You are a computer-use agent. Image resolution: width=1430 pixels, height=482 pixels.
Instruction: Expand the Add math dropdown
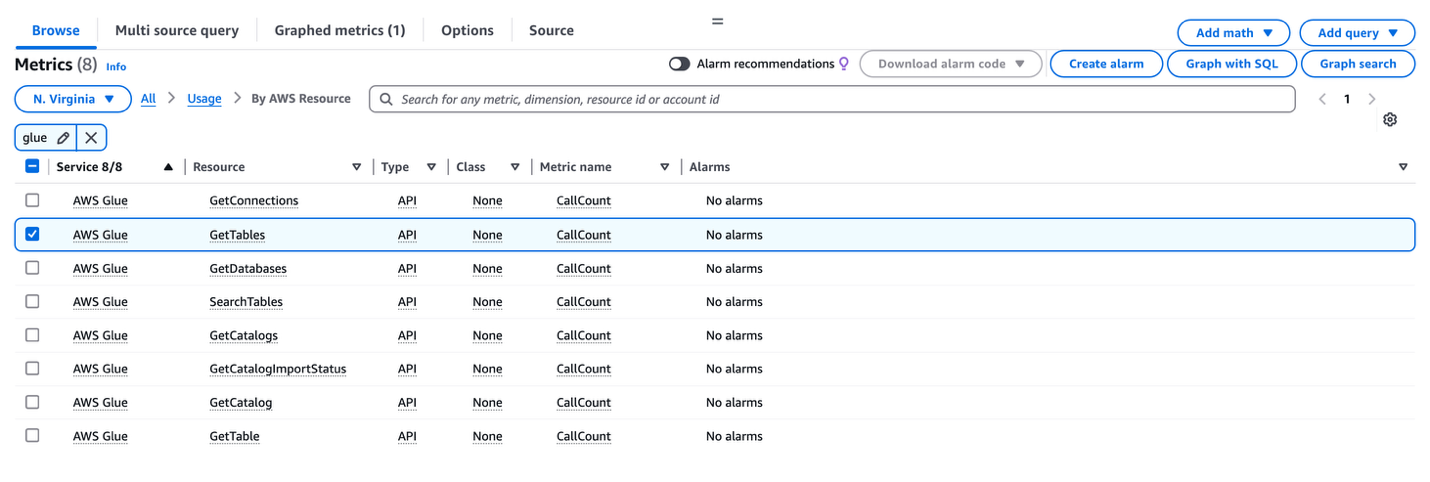tap(1233, 33)
